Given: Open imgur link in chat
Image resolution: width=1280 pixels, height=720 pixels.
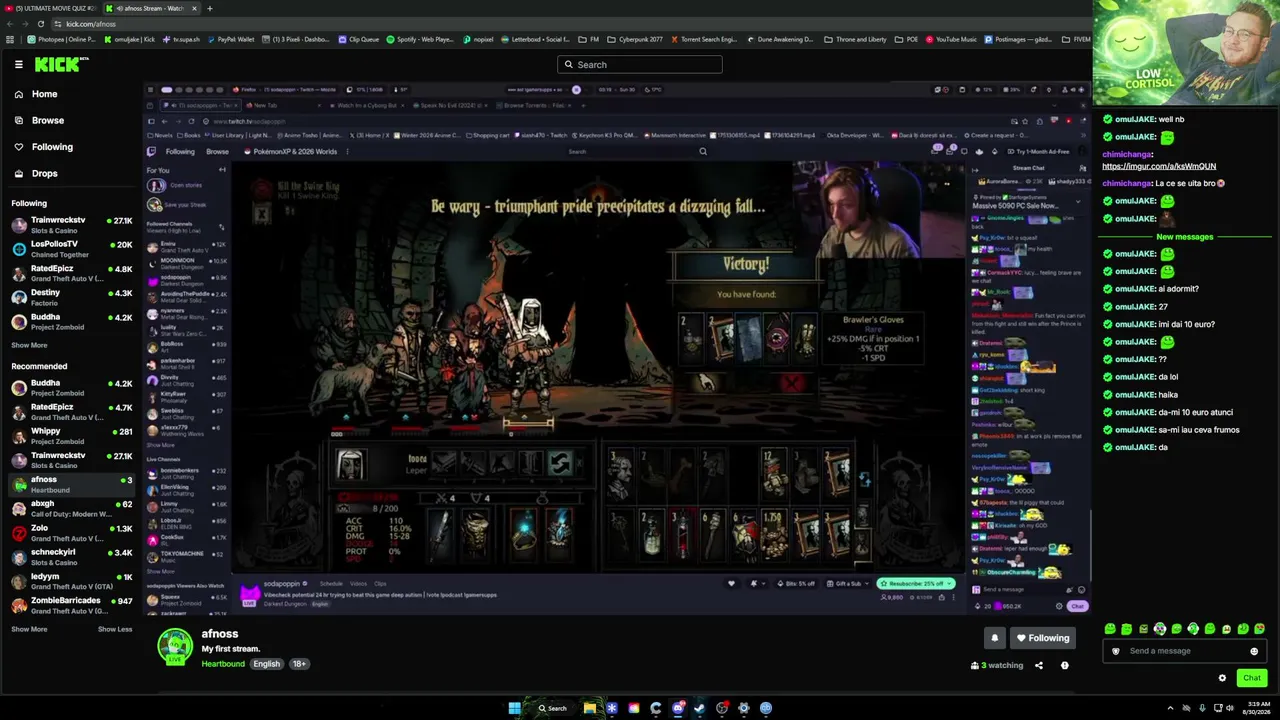Looking at the screenshot, I should (1159, 166).
